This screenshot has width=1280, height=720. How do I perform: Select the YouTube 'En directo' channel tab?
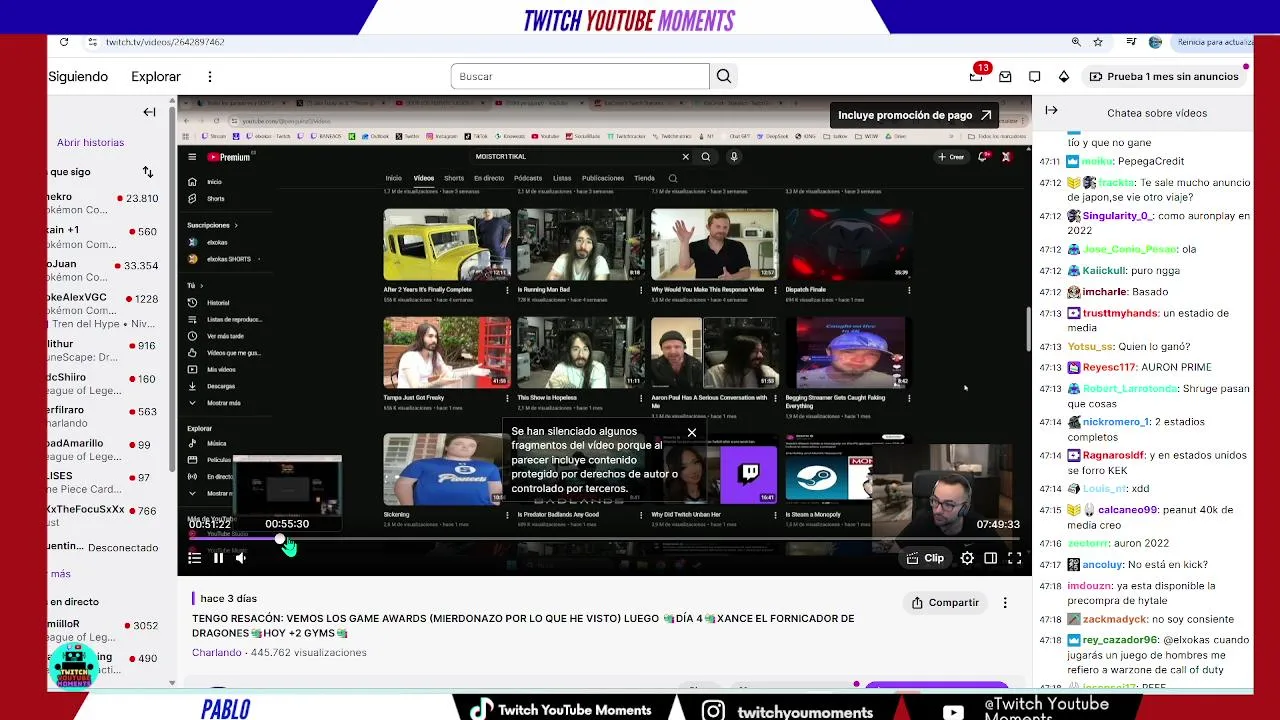coord(489,178)
